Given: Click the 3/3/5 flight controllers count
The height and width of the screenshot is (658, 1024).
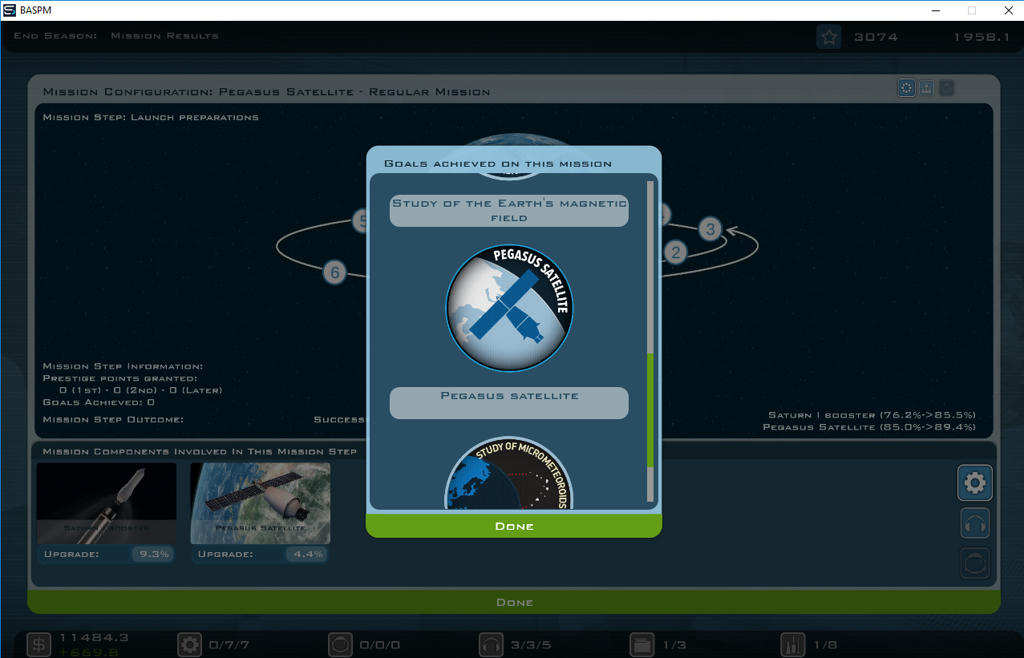Looking at the screenshot, I should click(x=531, y=645).
